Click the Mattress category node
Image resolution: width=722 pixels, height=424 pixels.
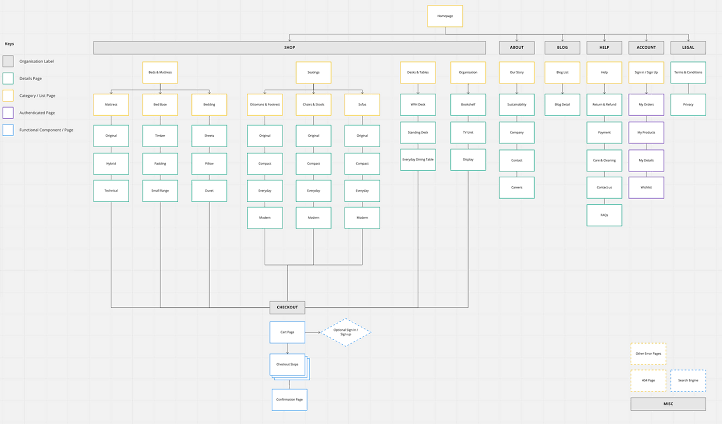click(x=111, y=105)
